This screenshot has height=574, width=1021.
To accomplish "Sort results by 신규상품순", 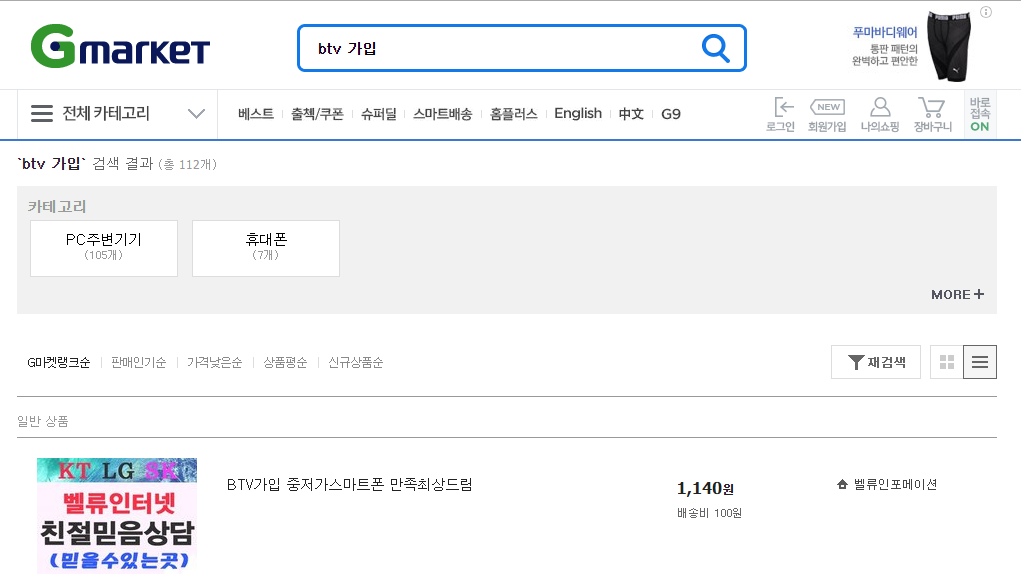I will [356, 362].
